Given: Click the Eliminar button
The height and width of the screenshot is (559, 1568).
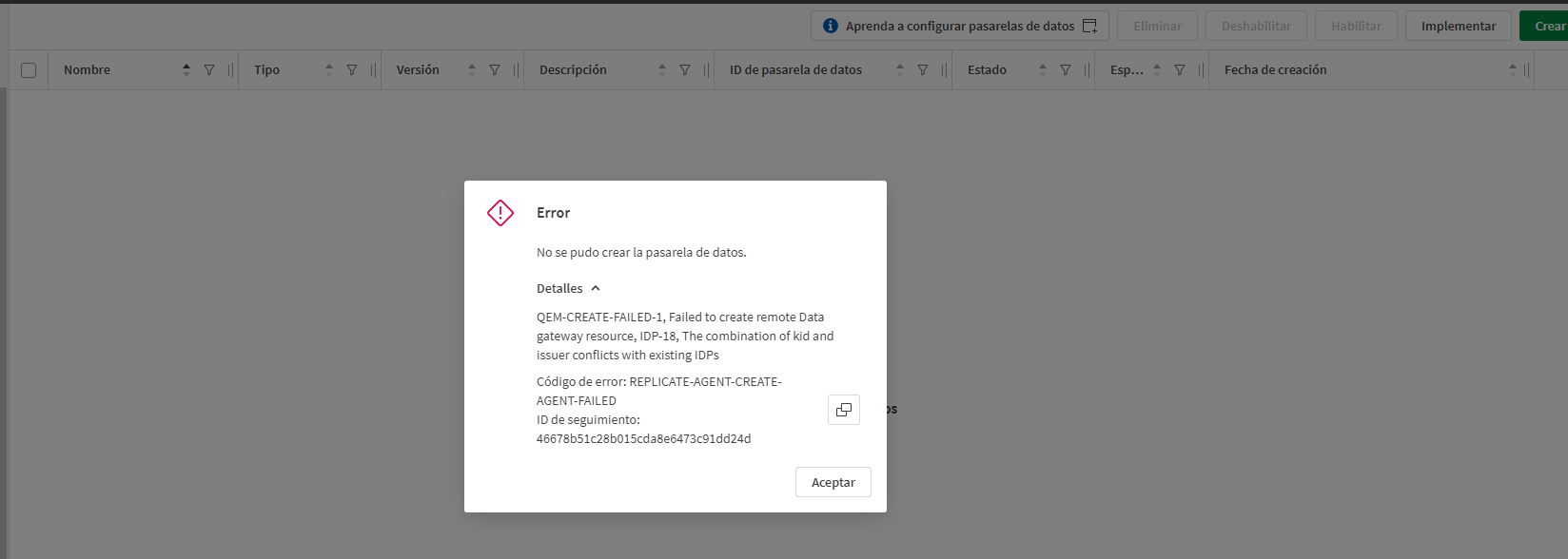Looking at the screenshot, I should pyautogui.click(x=1158, y=26).
